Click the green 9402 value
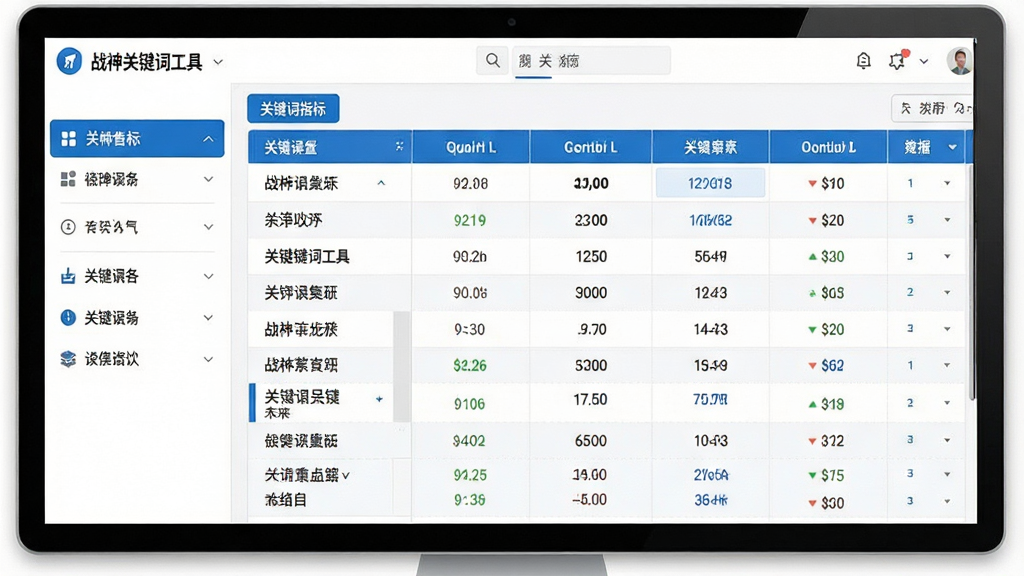Viewport: 1024px width, 576px height. pyautogui.click(x=469, y=441)
